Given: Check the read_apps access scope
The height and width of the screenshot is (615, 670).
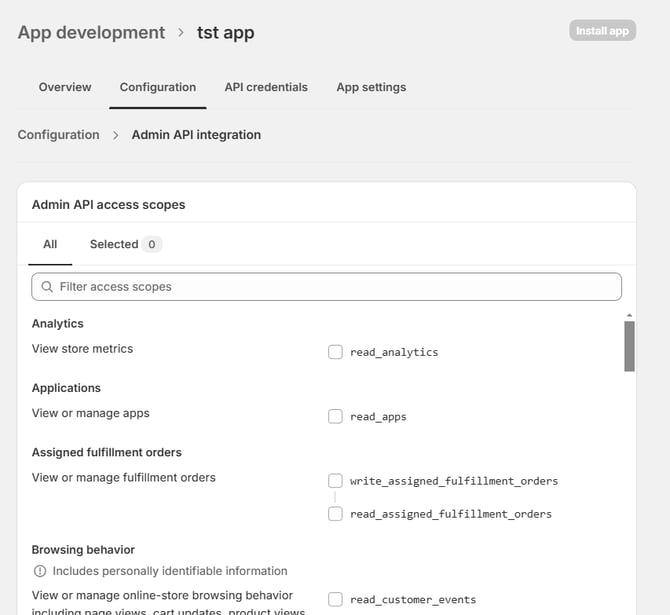Looking at the screenshot, I should (336, 416).
